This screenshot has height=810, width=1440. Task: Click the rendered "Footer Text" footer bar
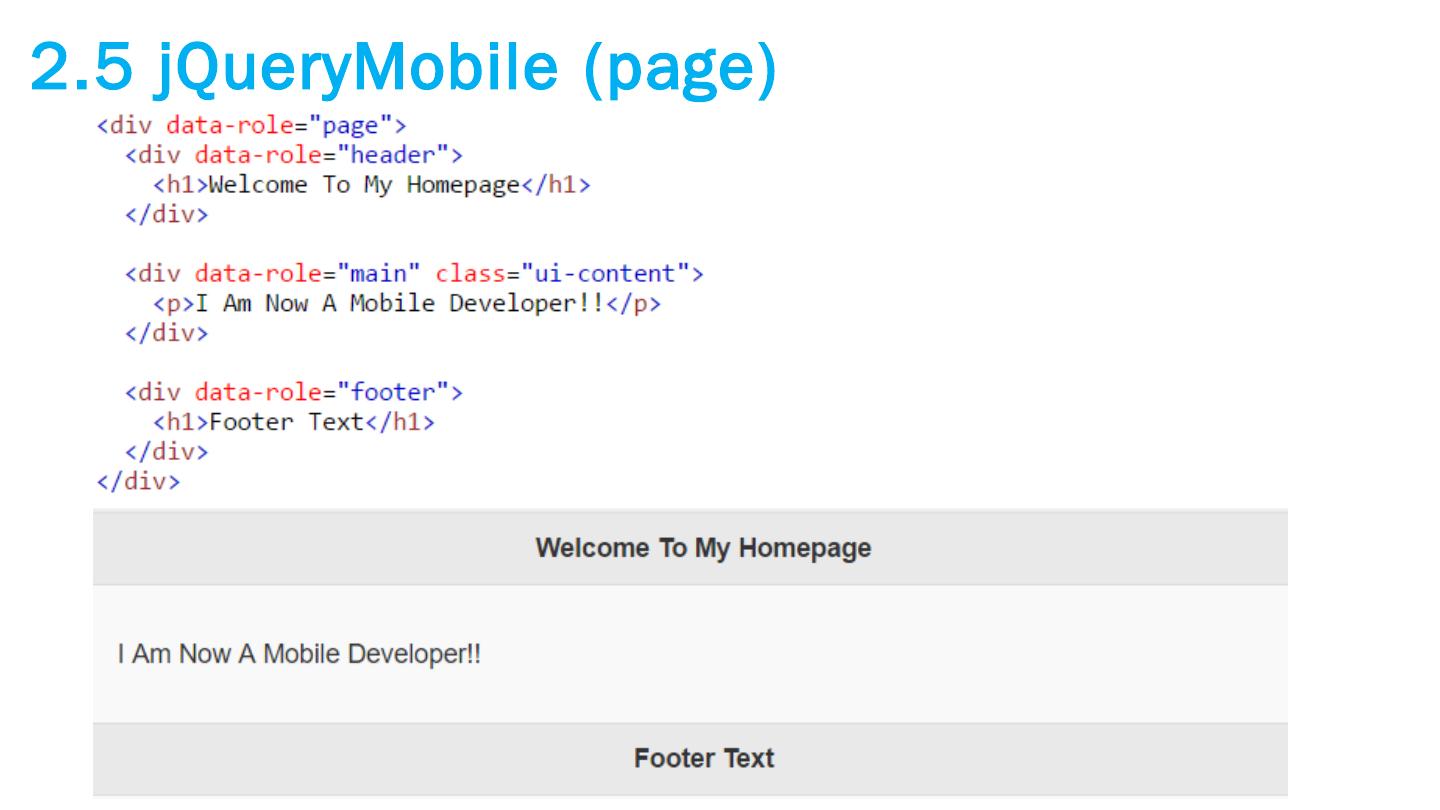[703, 759]
